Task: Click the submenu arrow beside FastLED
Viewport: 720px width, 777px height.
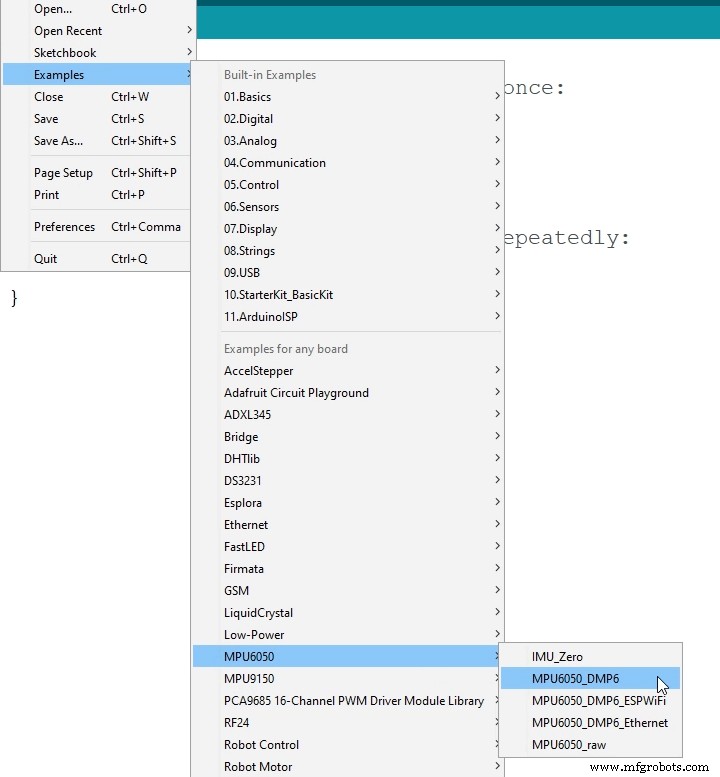Action: pos(497,546)
